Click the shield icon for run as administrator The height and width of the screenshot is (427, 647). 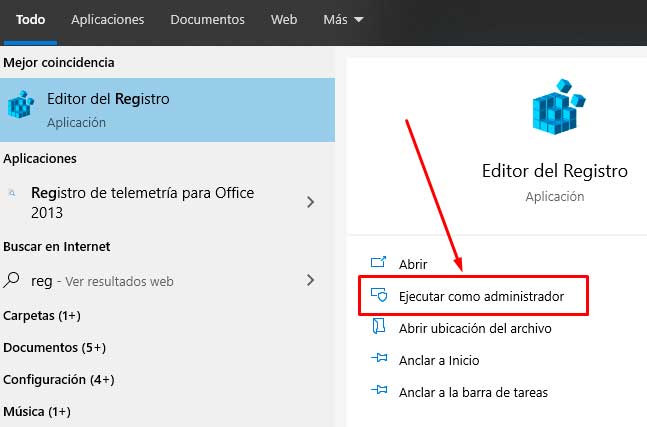[379, 295]
